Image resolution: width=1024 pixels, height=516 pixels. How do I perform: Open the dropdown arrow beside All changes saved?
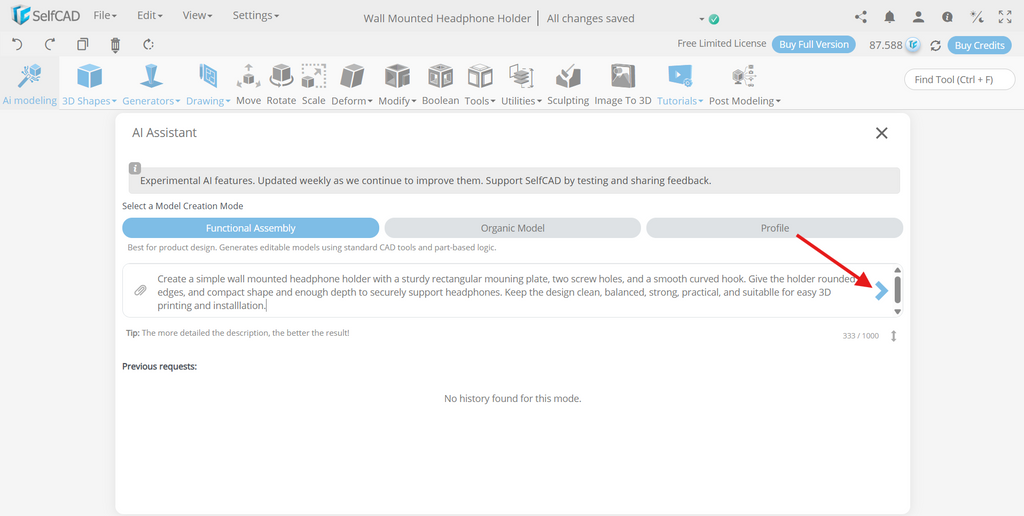tap(702, 19)
